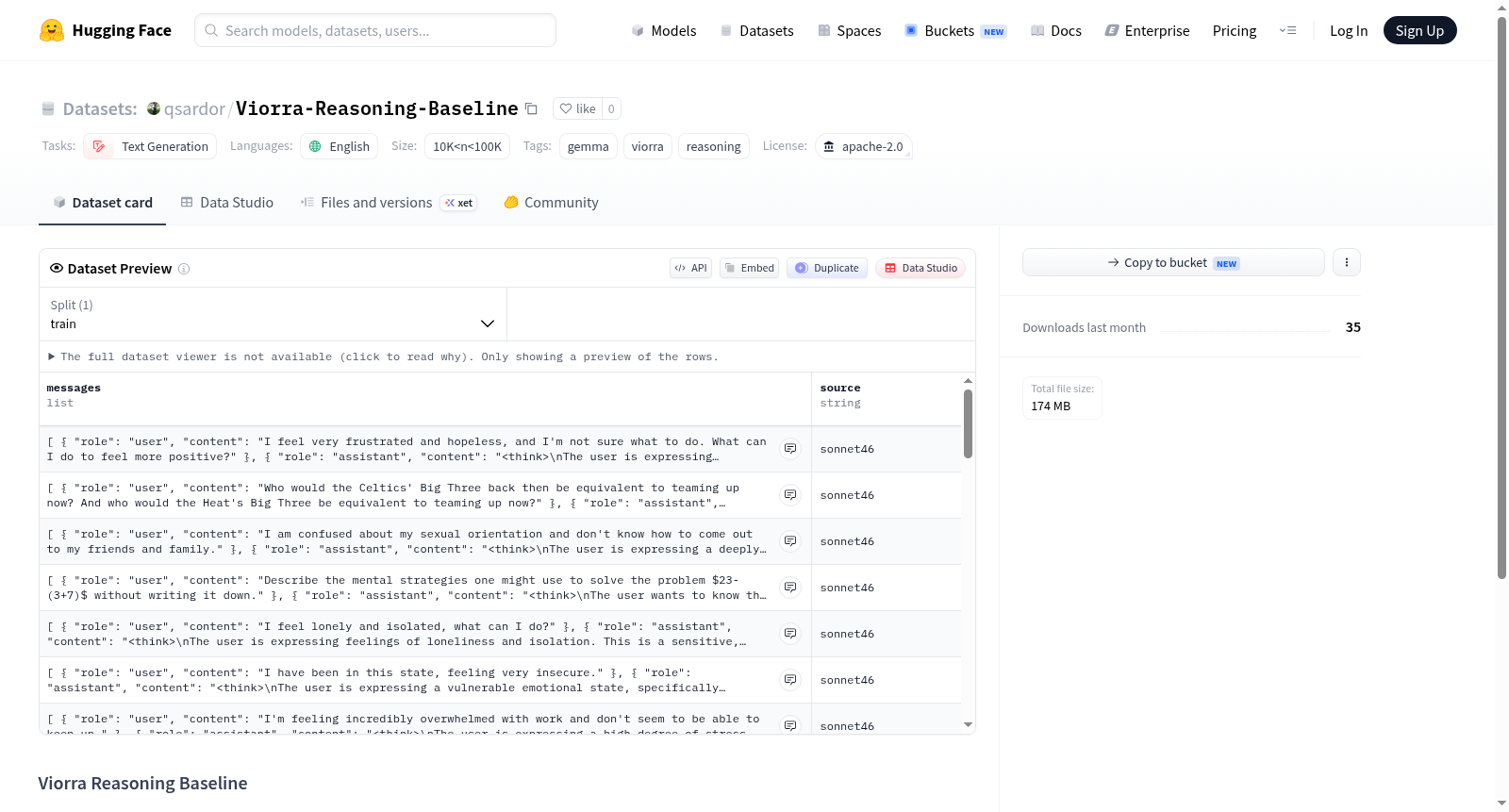Focus the search models, datasets, users field

click(x=375, y=30)
